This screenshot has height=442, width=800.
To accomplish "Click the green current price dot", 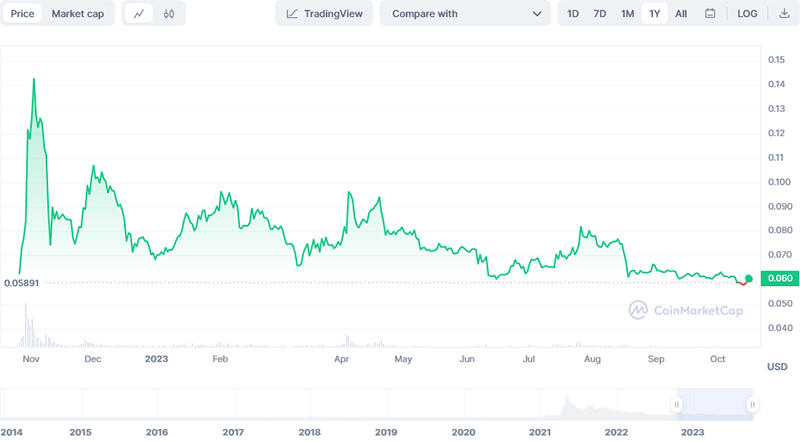I will (x=748, y=278).
